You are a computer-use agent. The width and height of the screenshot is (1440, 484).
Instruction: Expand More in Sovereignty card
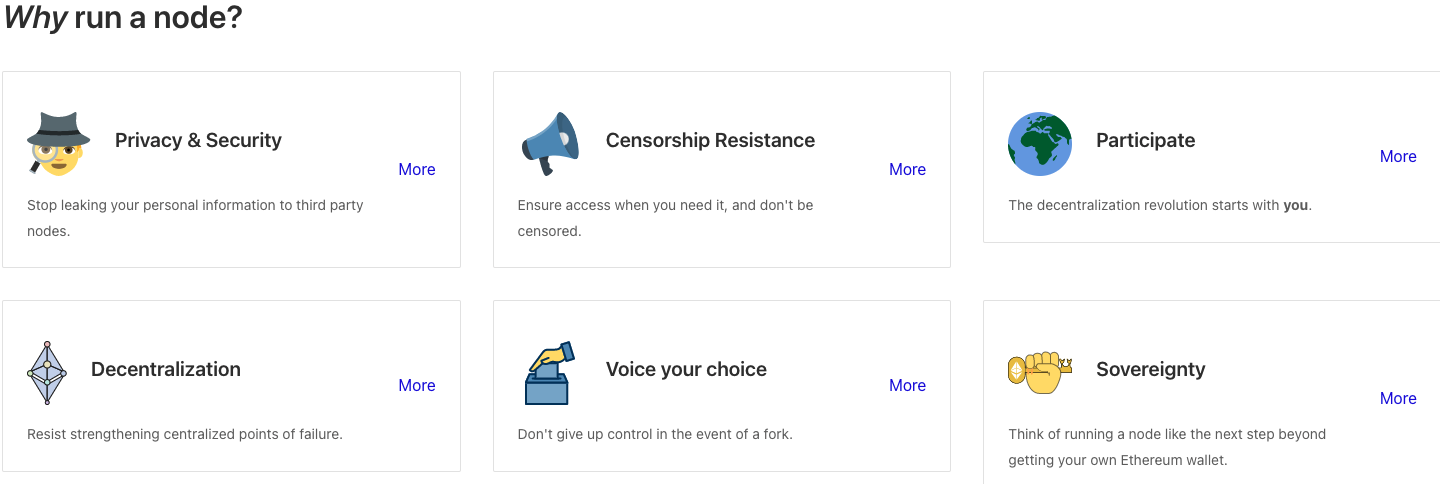pyautogui.click(x=1398, y=398)
